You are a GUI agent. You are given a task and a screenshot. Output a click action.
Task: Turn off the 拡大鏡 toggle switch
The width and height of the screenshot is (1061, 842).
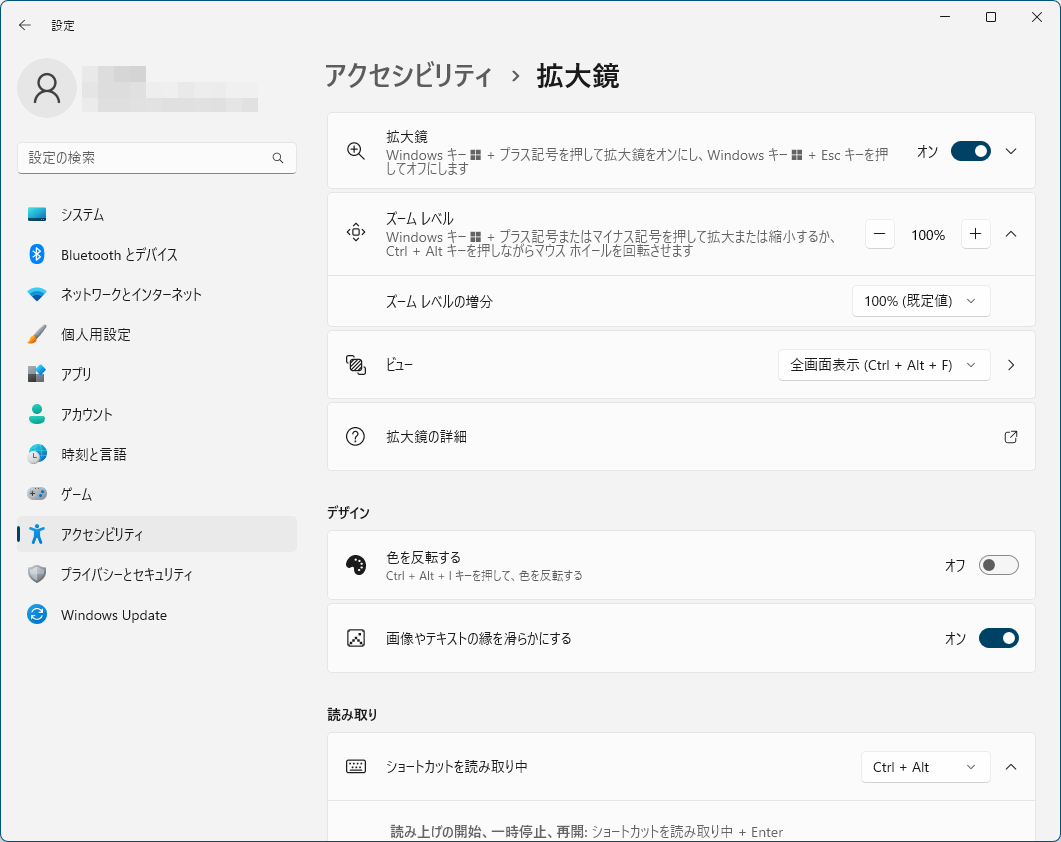tap(970, 151)
